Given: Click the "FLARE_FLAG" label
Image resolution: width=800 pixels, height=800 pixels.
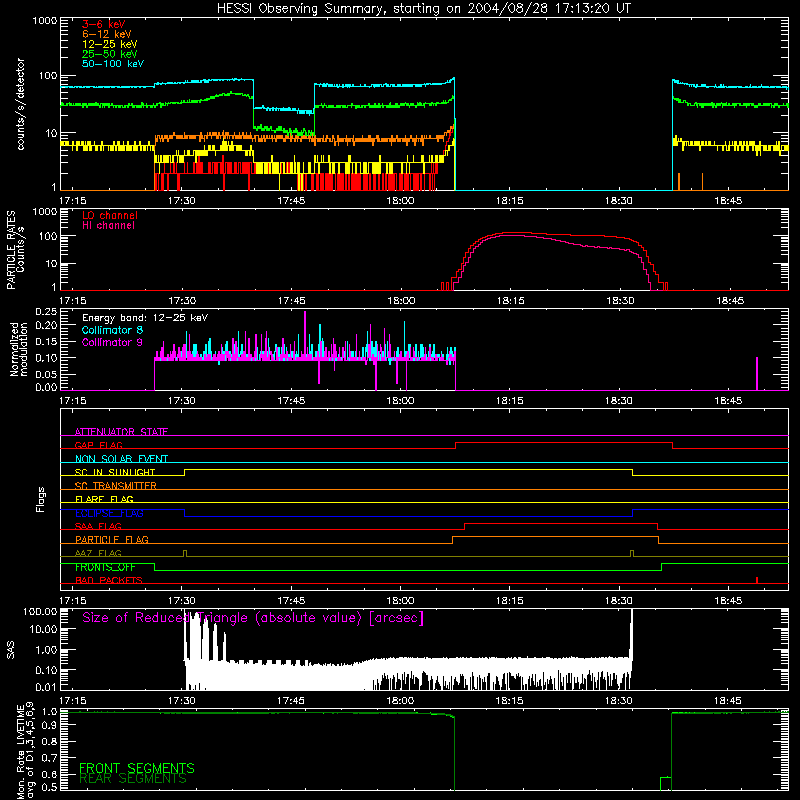Looking at the screenshot, I should (x=104, y=499).
